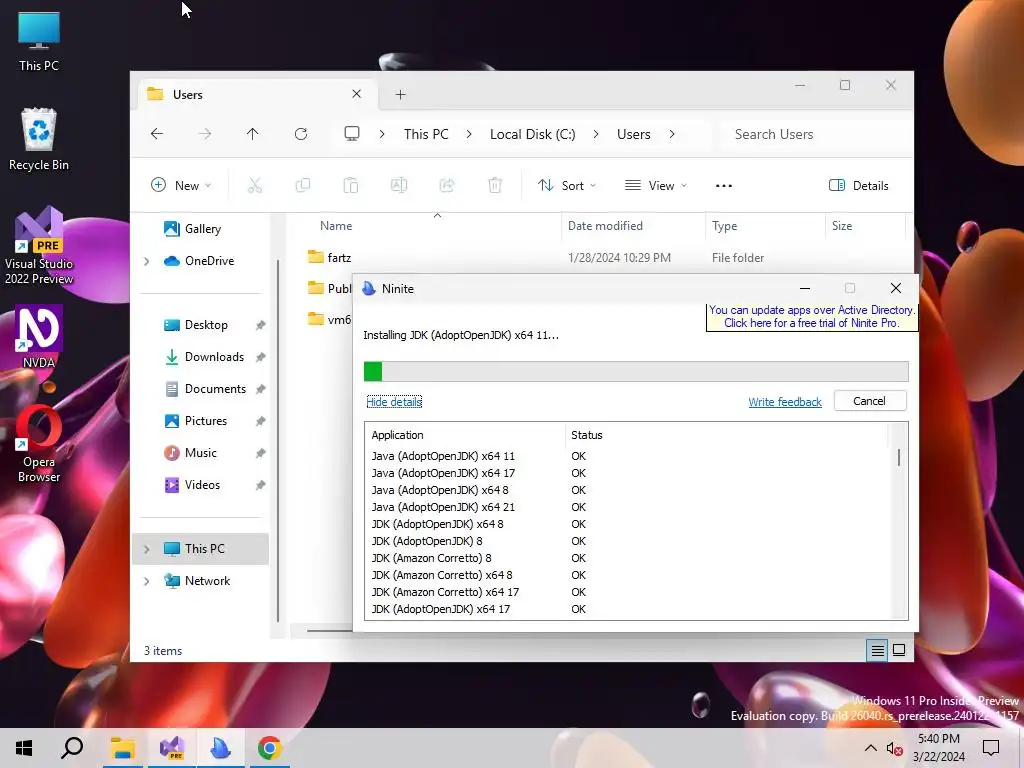Click the Copy toolbar icon
Image resolution: width=1024 pixels, height=768 pixels.
click(302, 185)
